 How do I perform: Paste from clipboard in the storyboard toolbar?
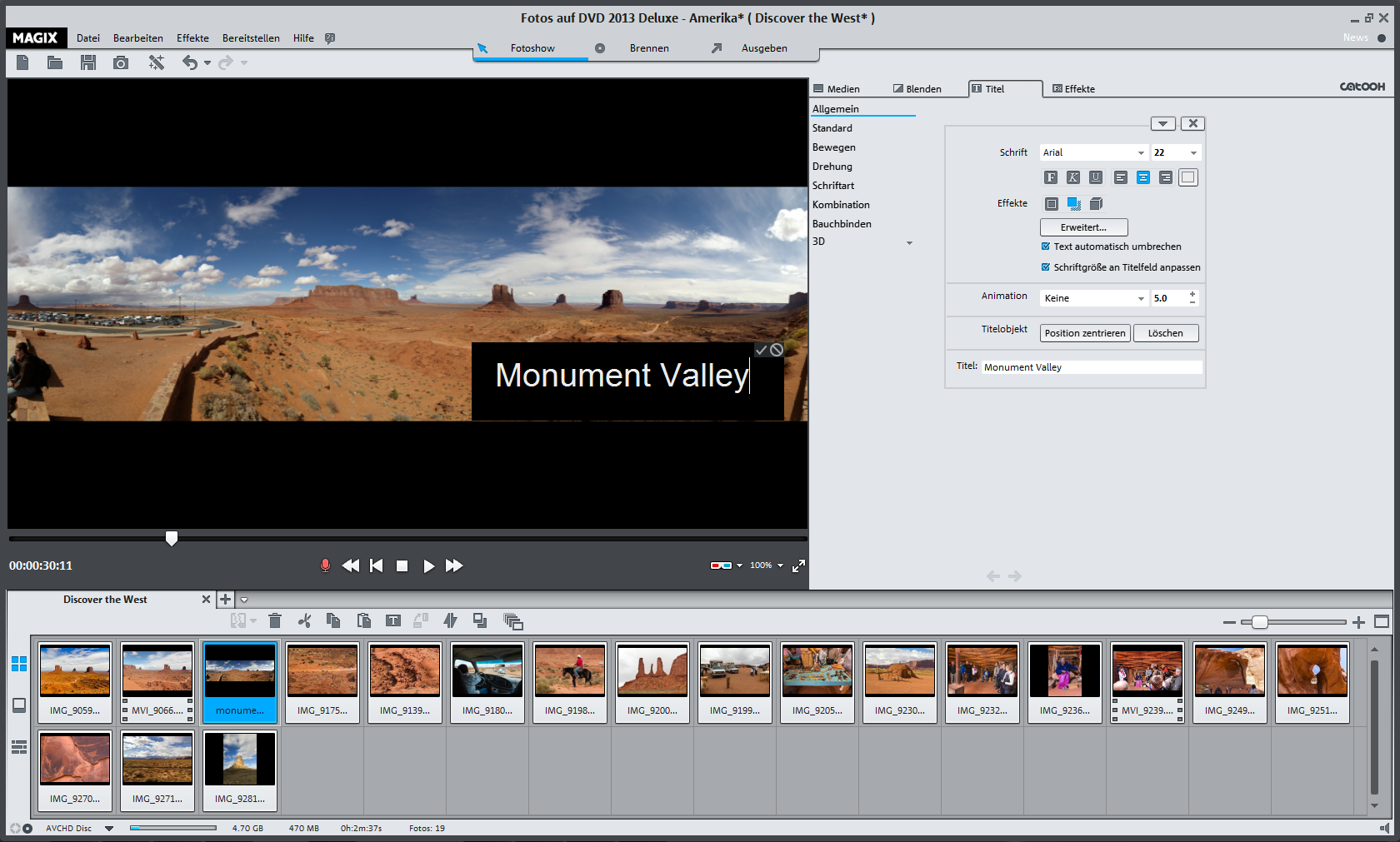point(363,620)
